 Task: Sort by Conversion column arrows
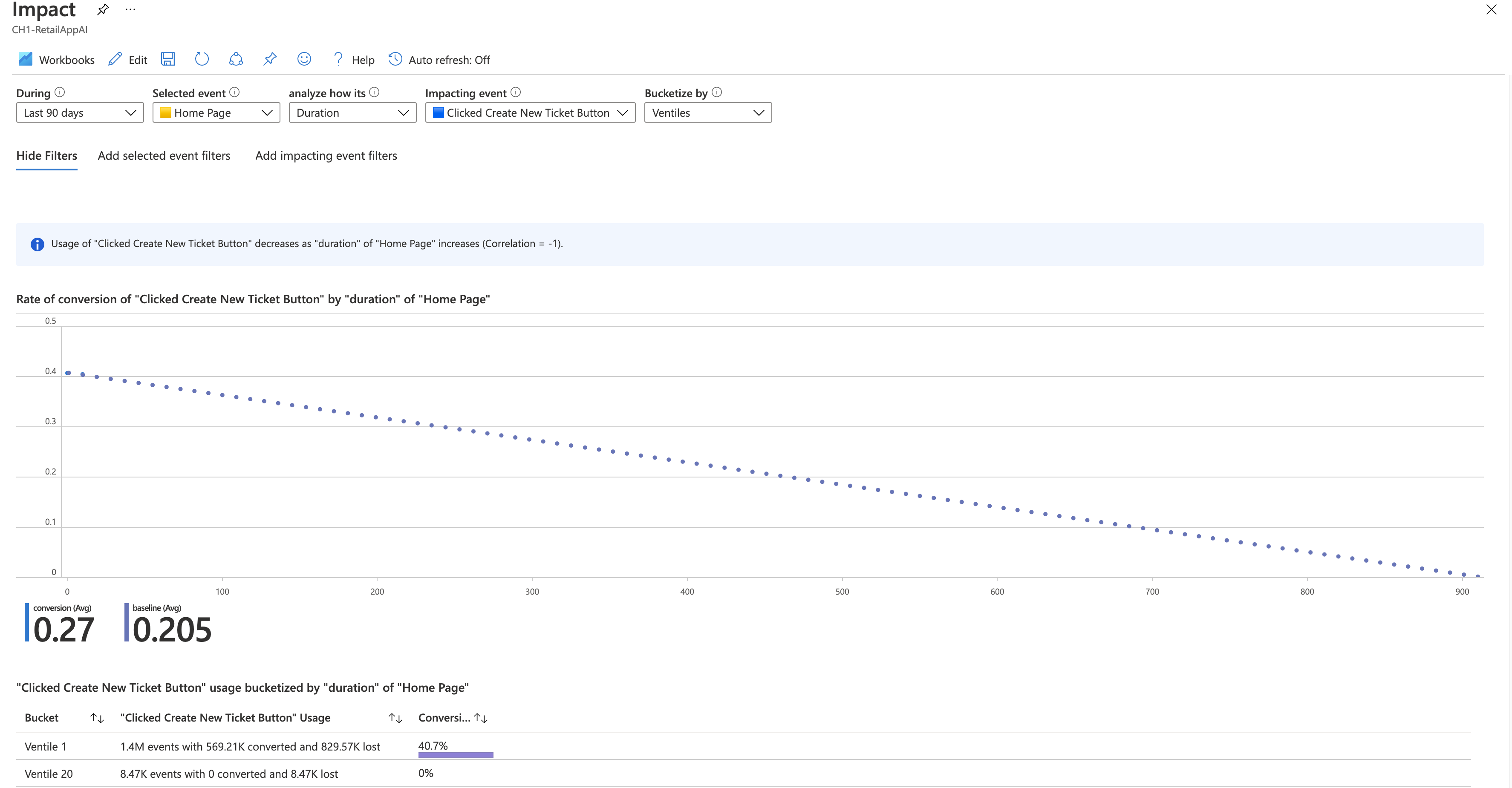click(481, 718)
